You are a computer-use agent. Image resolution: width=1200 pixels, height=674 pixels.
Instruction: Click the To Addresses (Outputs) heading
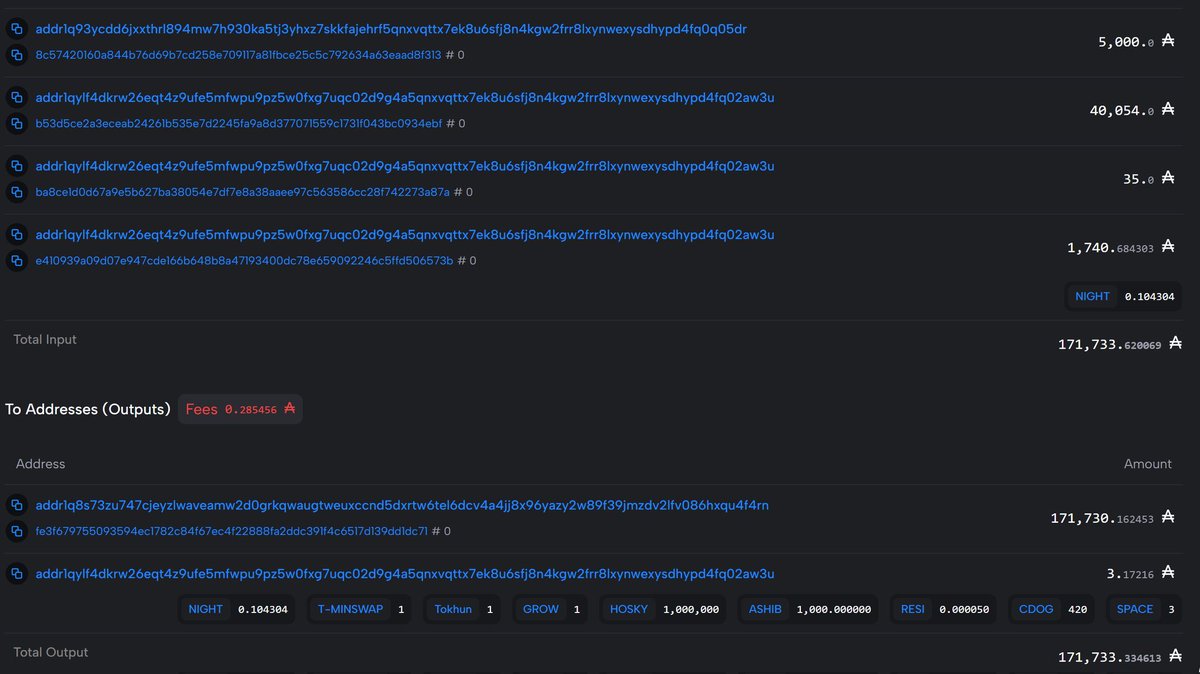point(88,409)
